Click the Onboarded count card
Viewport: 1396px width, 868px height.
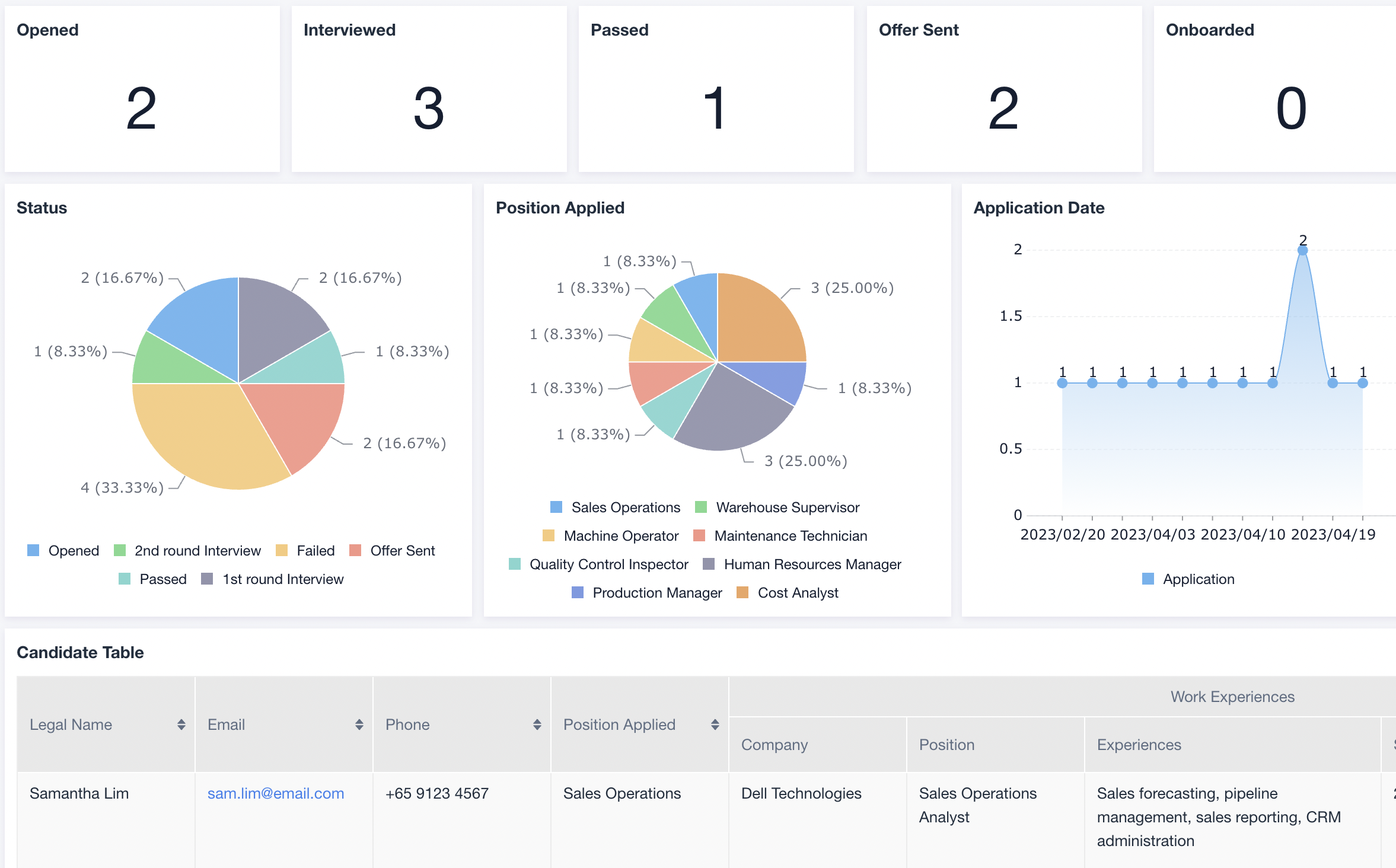click(1275, 89)
